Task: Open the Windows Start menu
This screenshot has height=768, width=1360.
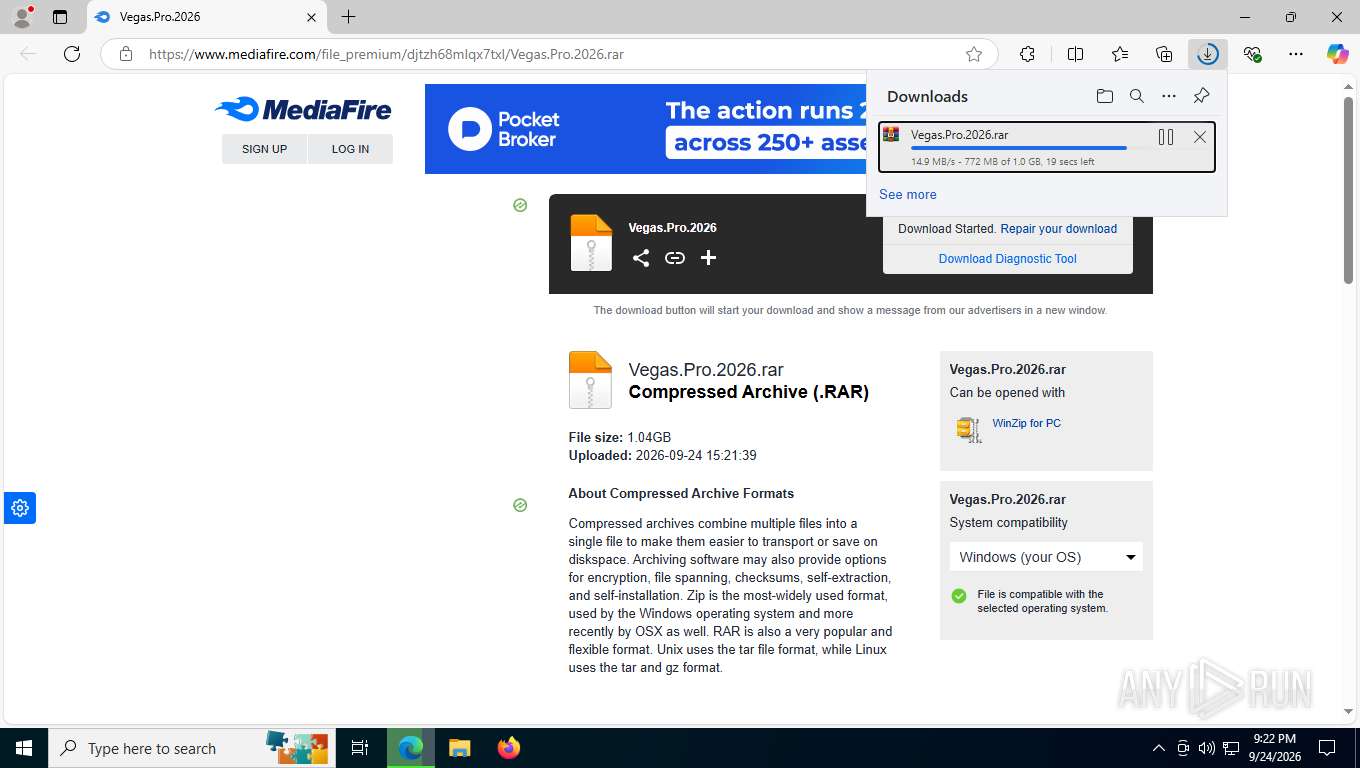Action: pos(24,748)
